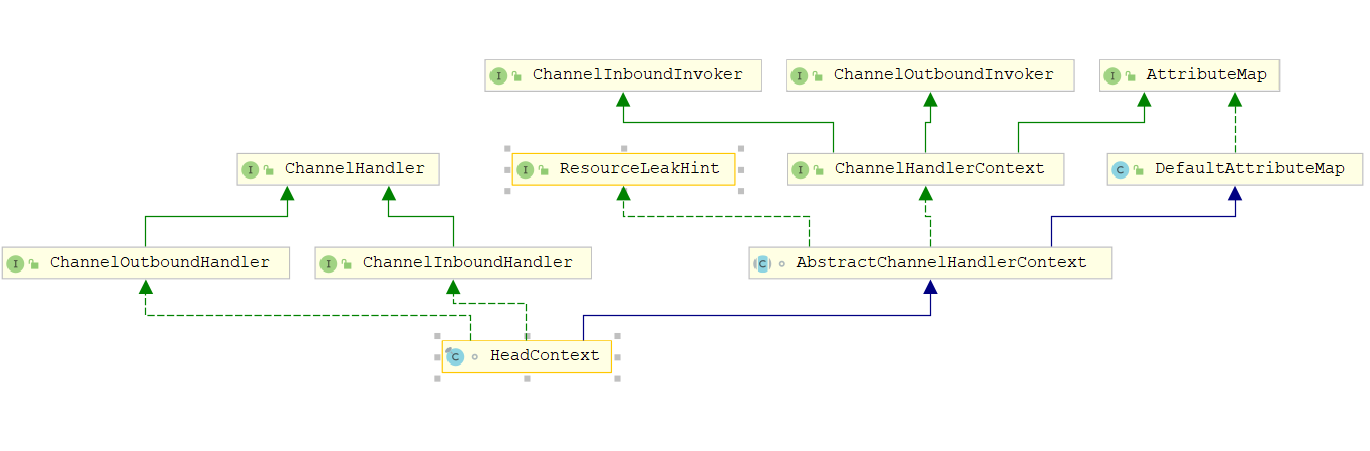
Task: Select the ChannelOutboundHandler node
Action: (146, 263)
